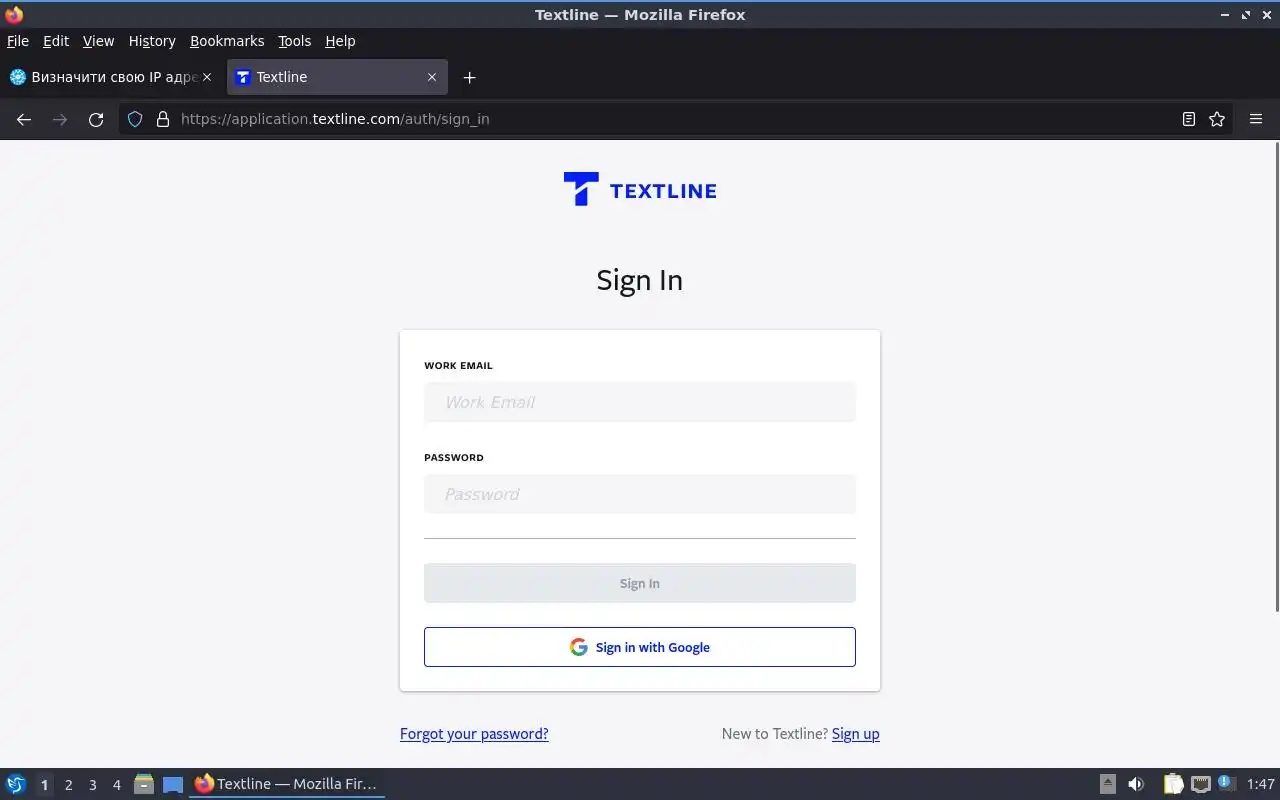Screen dimensions: 1280x800
Task: Click the grey Sign In button
Action: [x=640, y=583]
